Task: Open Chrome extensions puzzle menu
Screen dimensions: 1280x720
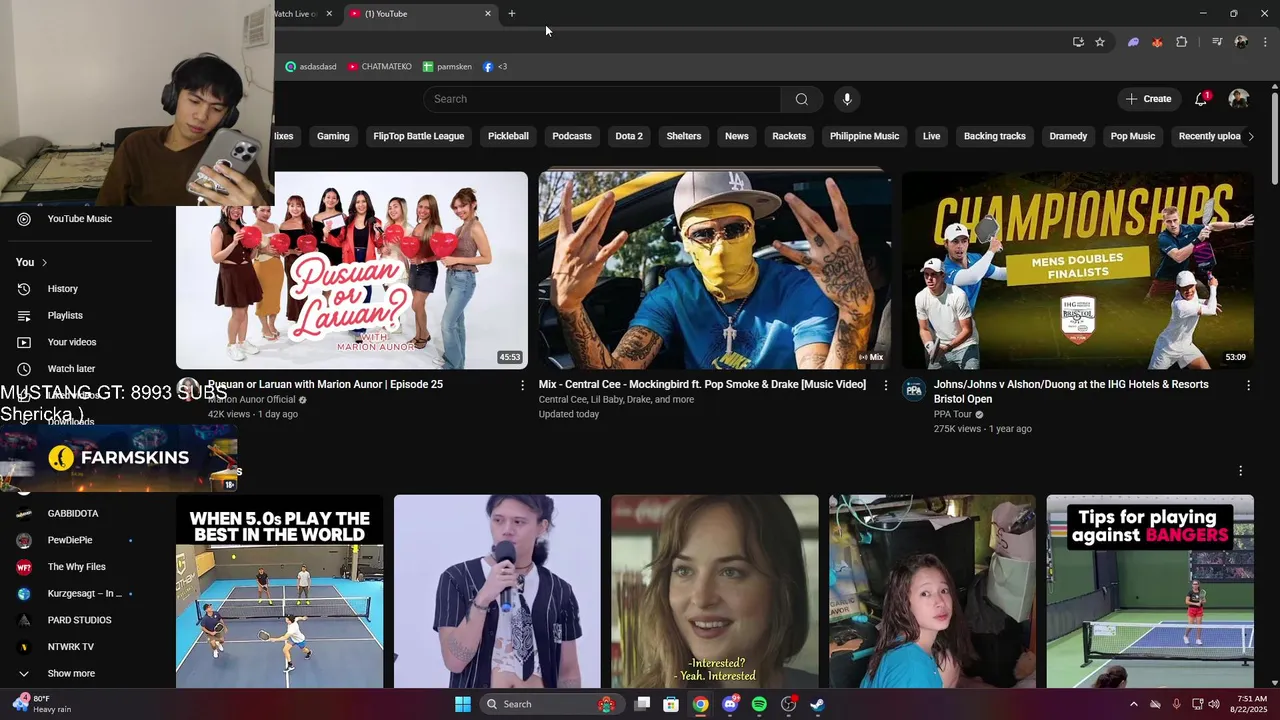Action: 1182,42
